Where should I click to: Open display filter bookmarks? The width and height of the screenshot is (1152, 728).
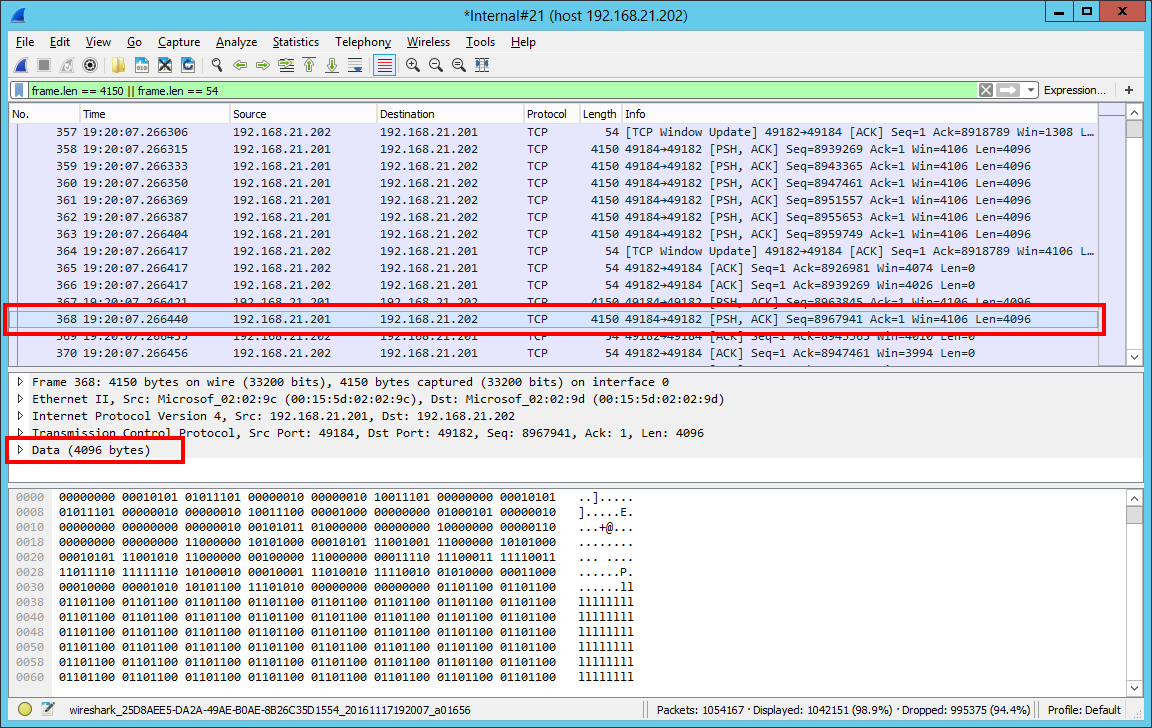pos(20,90)
